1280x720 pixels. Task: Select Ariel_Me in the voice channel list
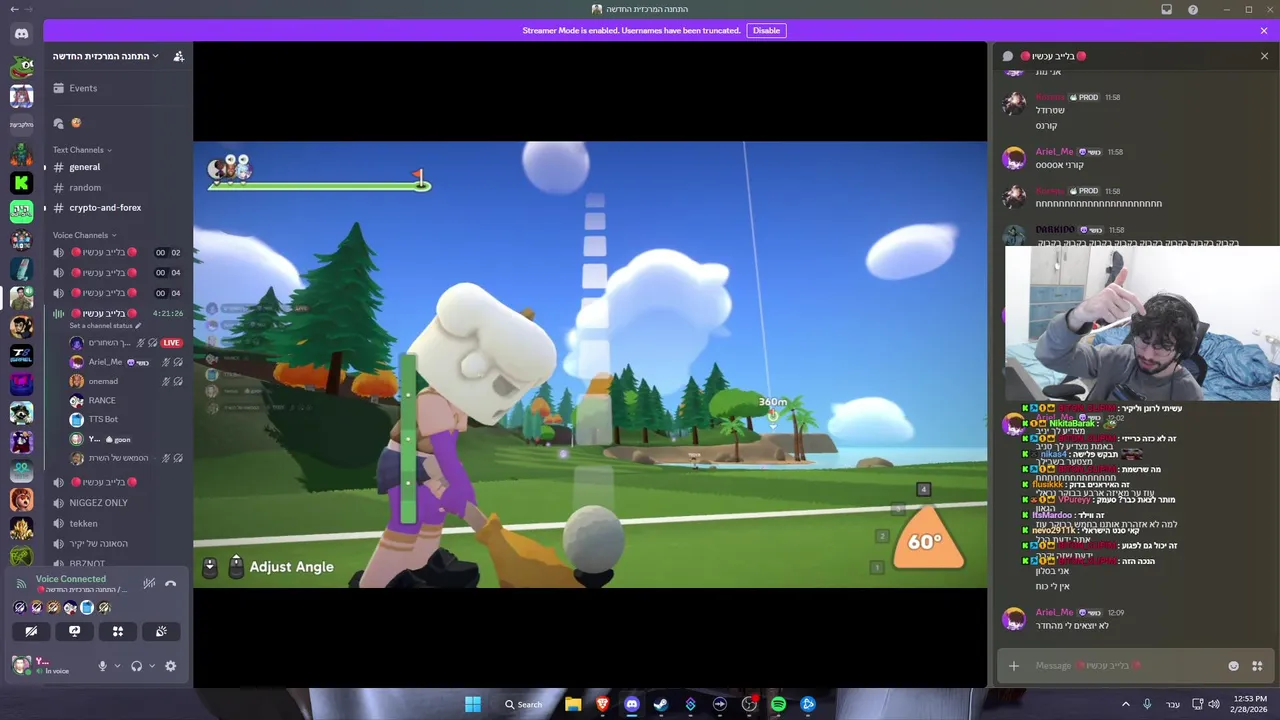click(125, 362)
